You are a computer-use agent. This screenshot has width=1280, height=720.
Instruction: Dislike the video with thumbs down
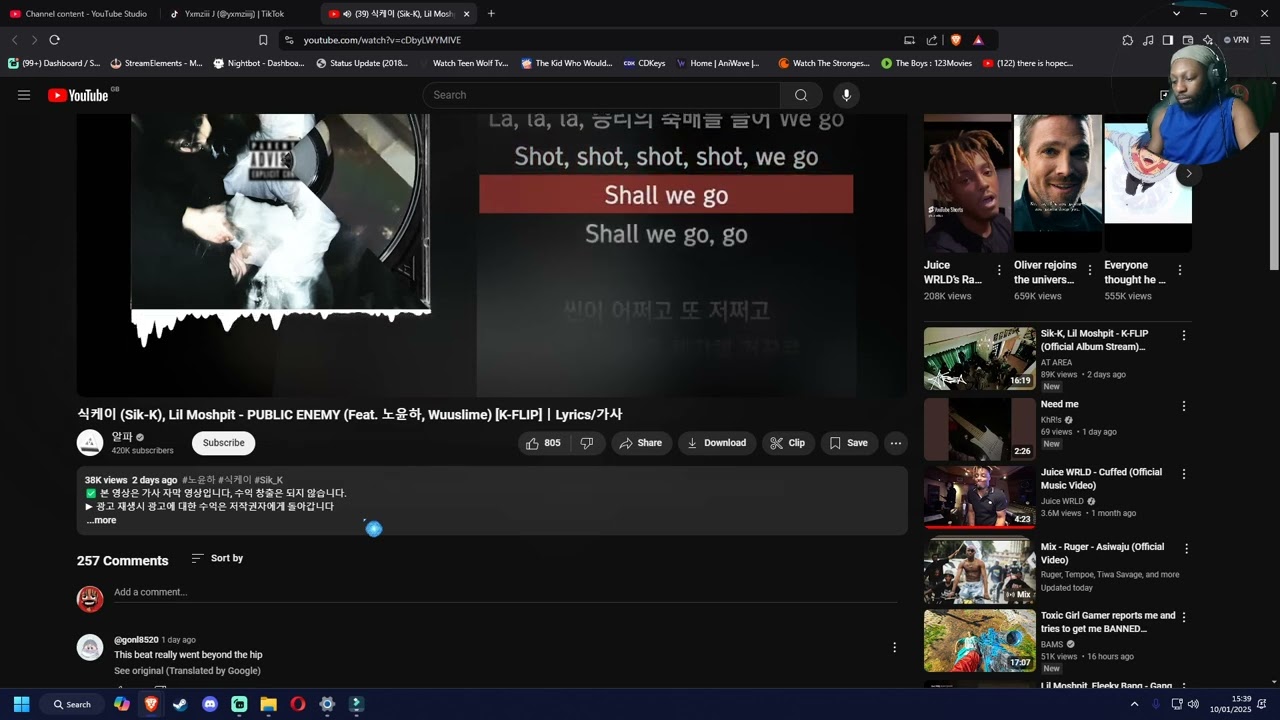(587, 443)
